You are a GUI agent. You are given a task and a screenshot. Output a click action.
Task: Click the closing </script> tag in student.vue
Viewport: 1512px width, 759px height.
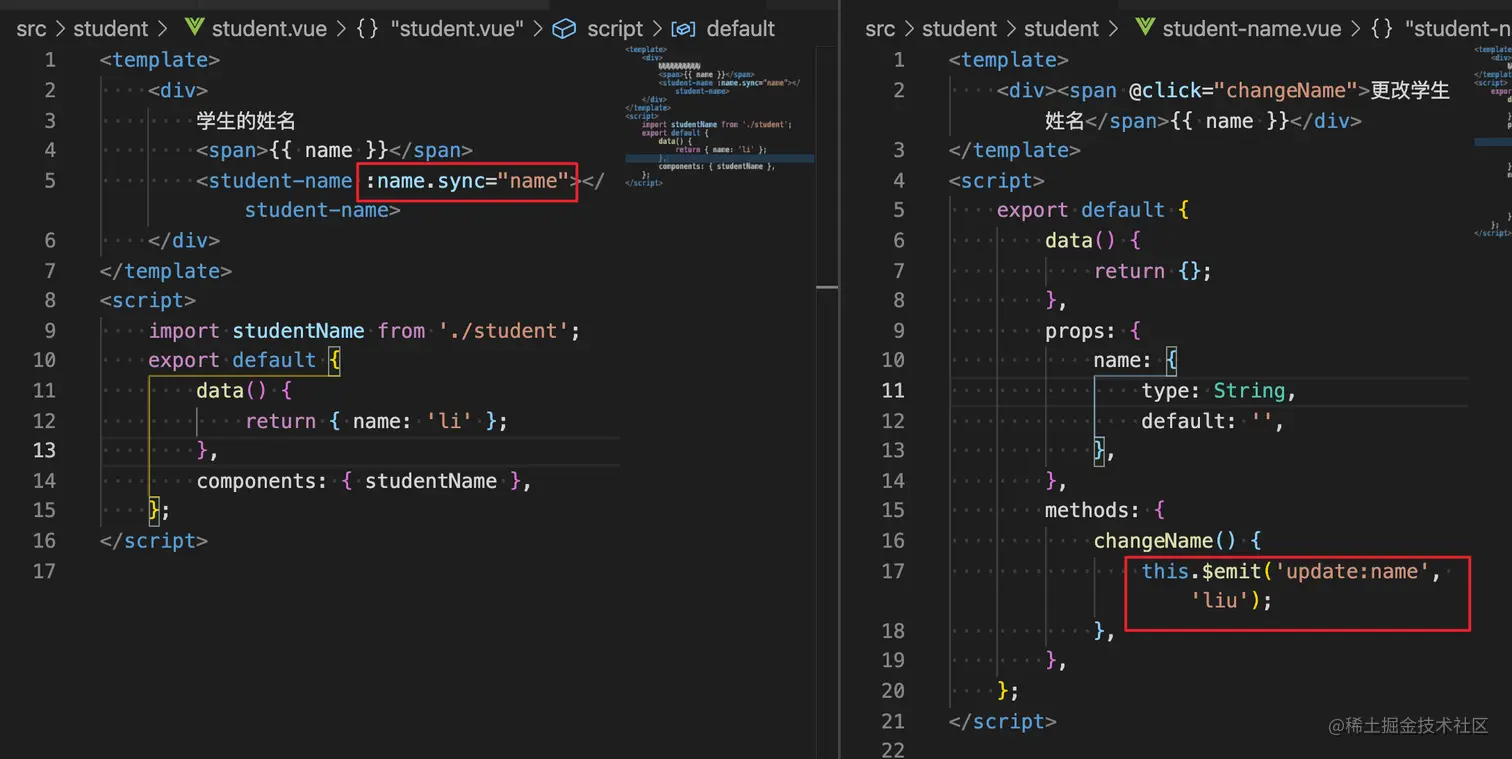tap(154, 541)
